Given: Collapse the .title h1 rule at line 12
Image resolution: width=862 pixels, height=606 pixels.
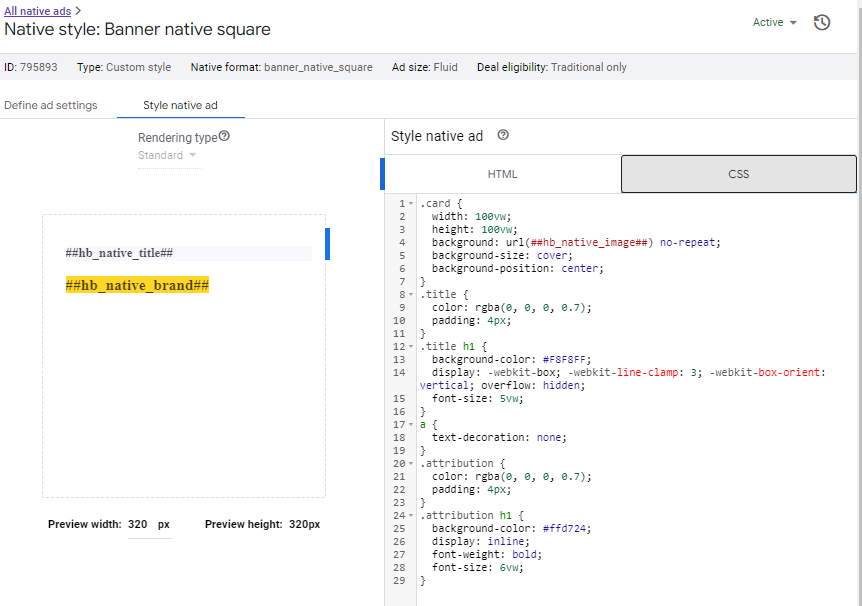Looking at the screenshot, I should [x=411, y=347].
